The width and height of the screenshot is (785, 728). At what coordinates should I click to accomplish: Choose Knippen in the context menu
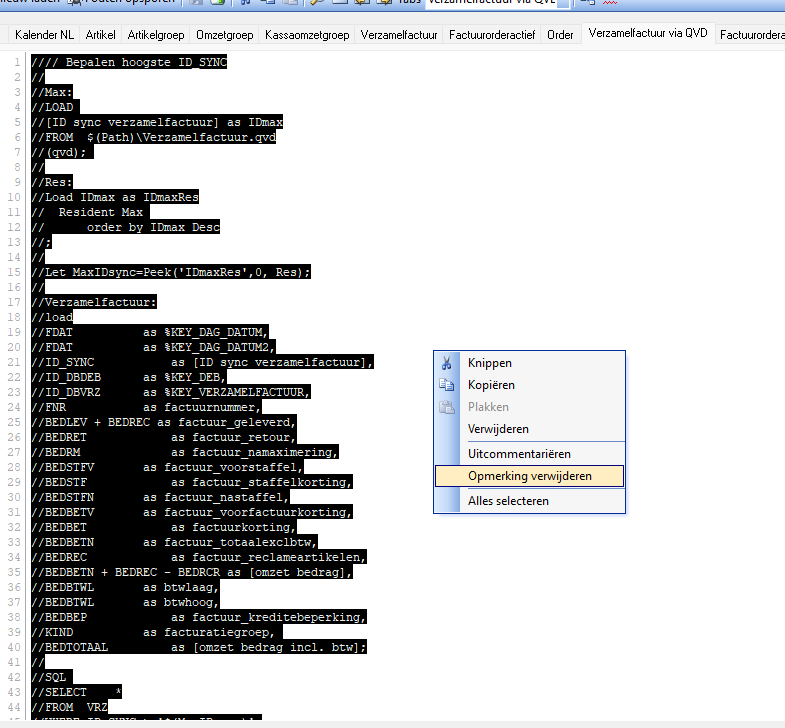pyautogui.click(x=530, y=363)
